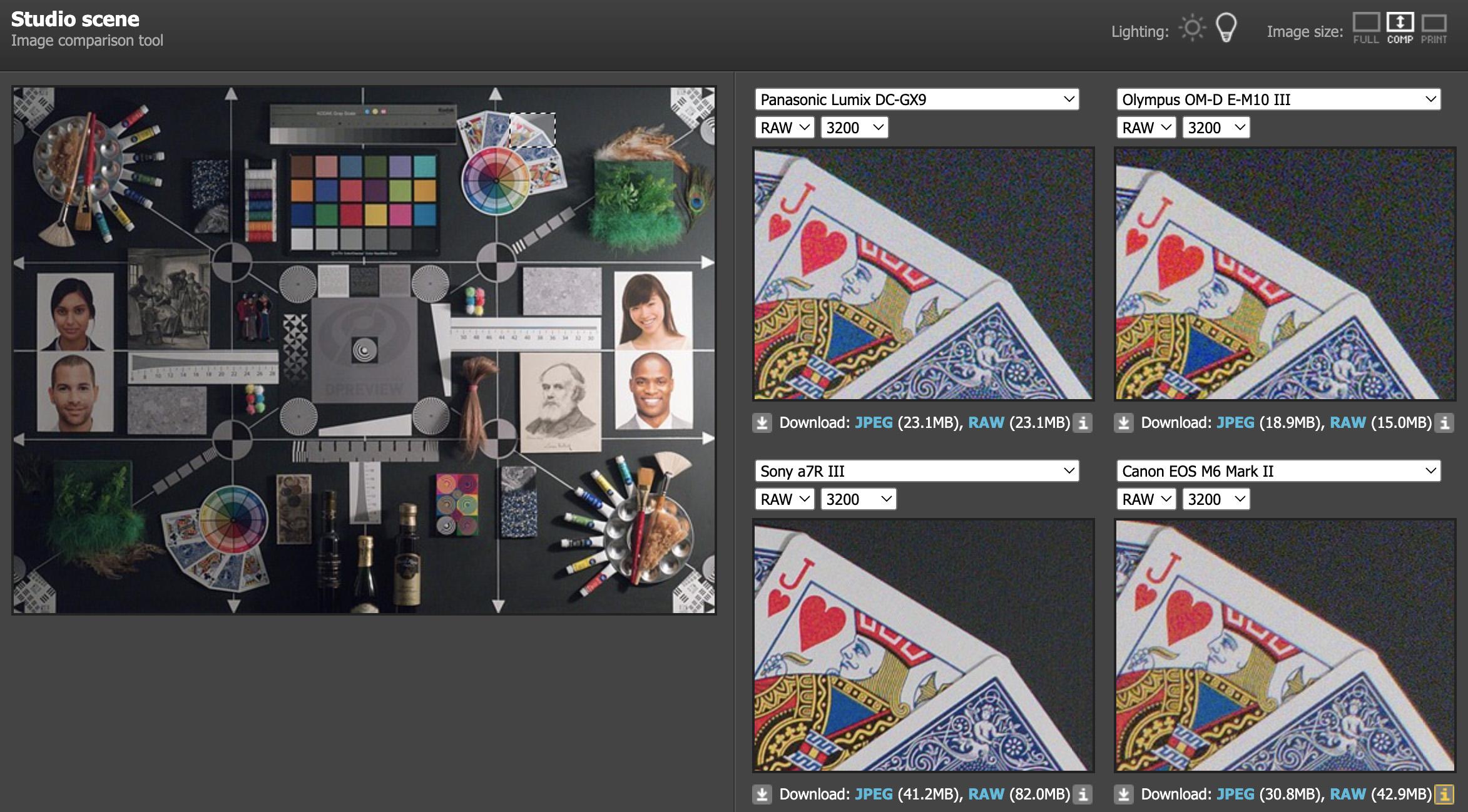
Task: Change RAW format for Panasonic Lumix DC-GX9
Action: (x=785, y=128)
